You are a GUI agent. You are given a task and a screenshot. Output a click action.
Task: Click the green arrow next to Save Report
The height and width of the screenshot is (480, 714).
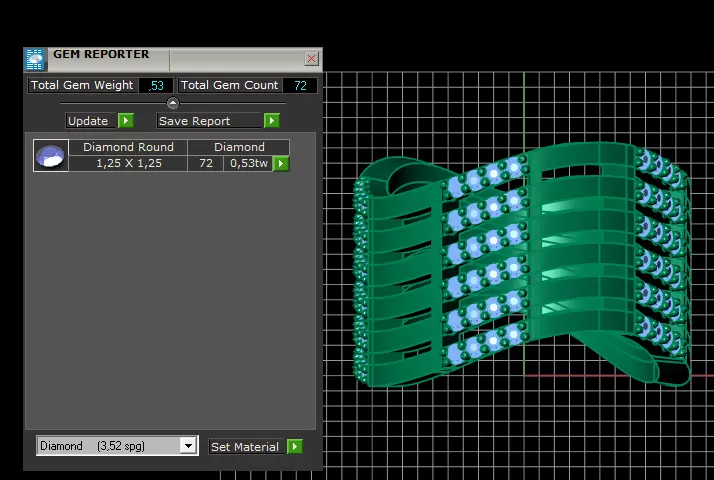(x=271, y=121)
